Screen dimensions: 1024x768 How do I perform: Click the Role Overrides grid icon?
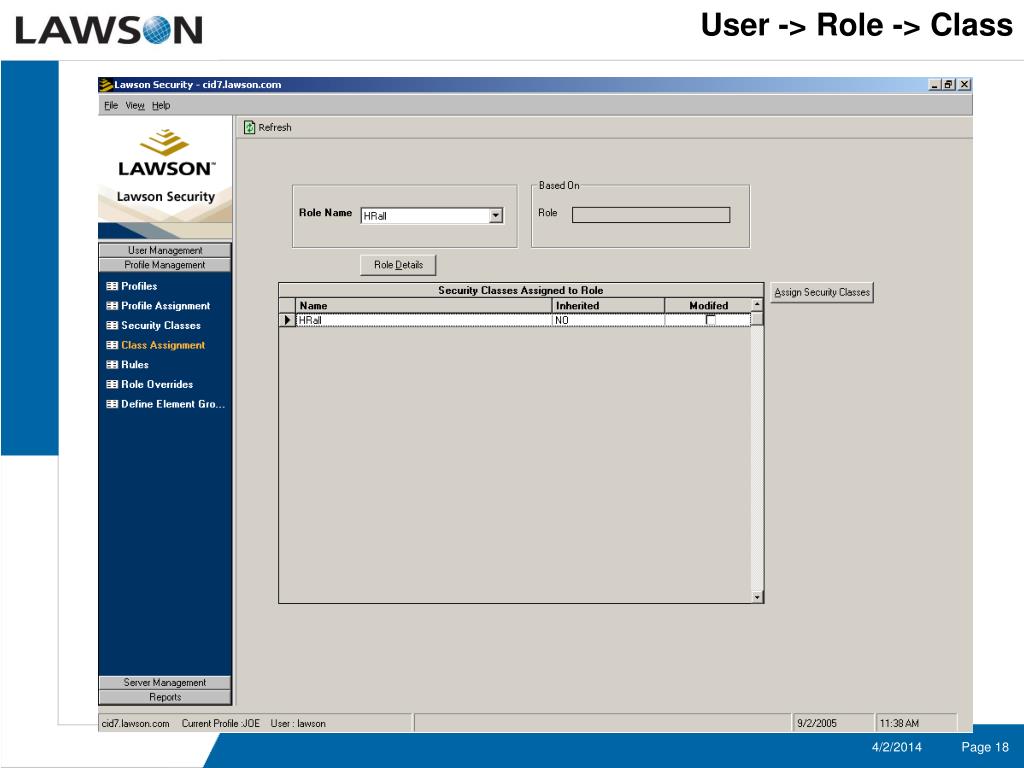[112, 384]
